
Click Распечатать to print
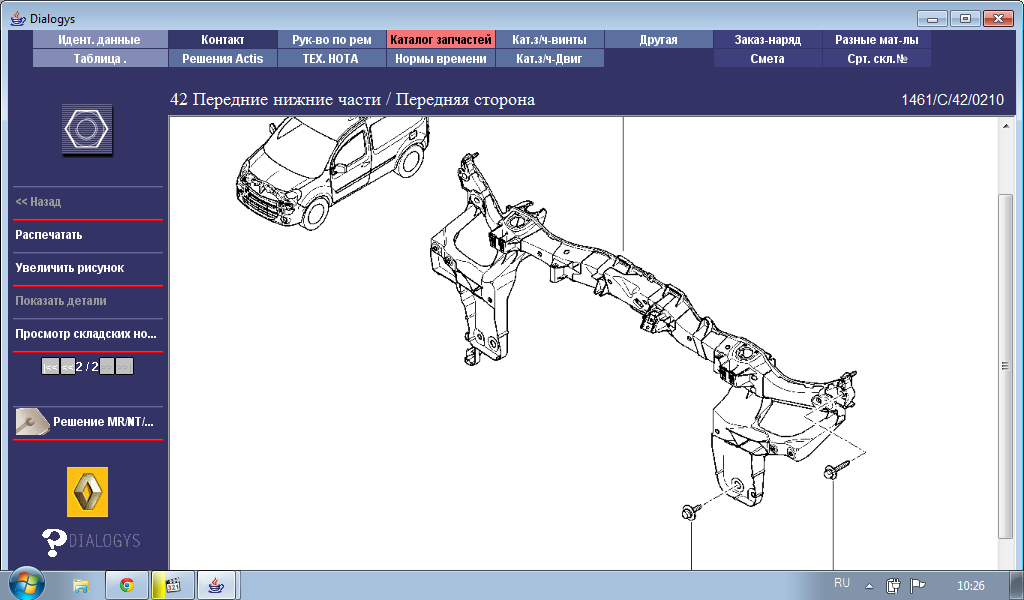coord(49,234)
